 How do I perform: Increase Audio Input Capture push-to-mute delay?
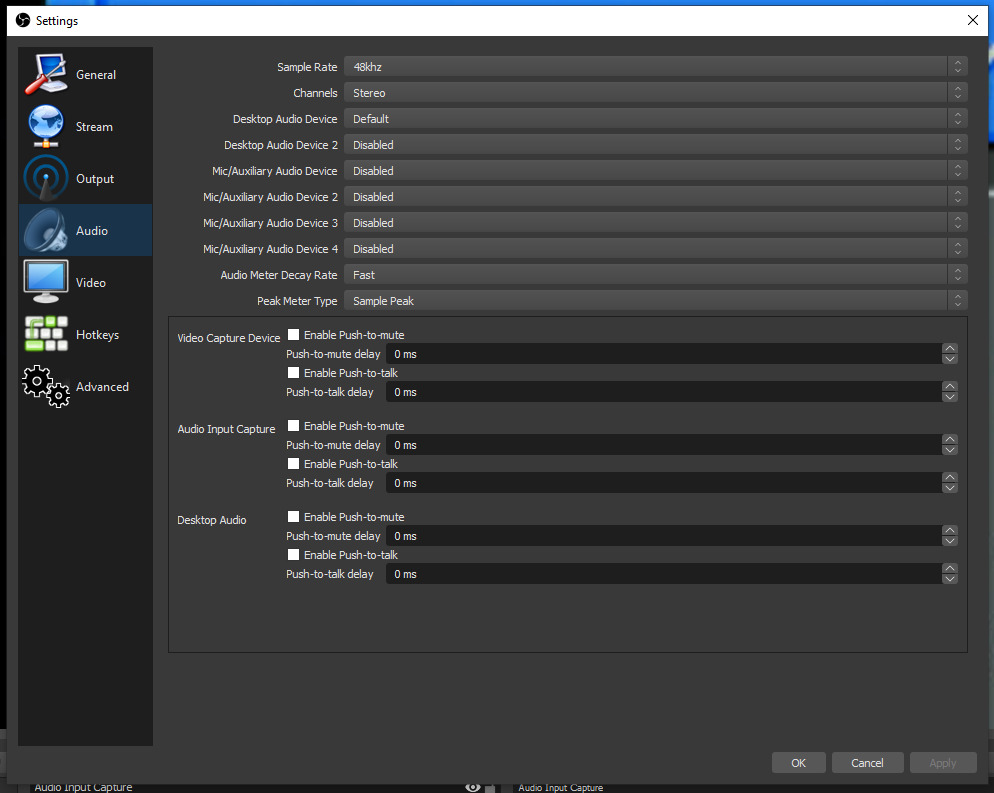[x=949, y=439]
